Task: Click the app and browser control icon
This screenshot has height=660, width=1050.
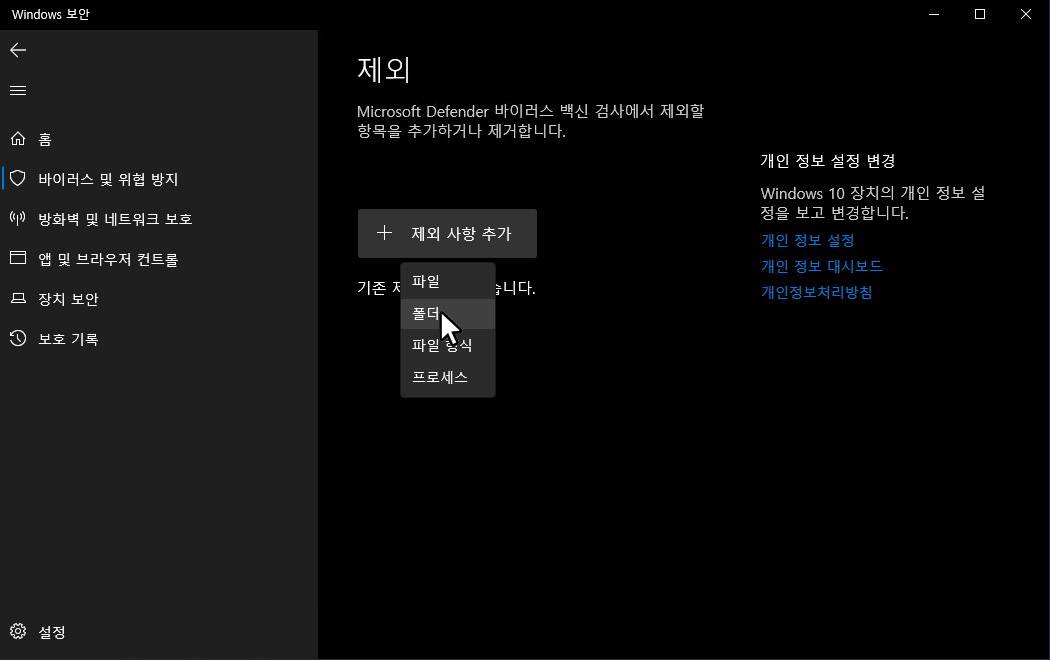Action: [x=18, y=259]
